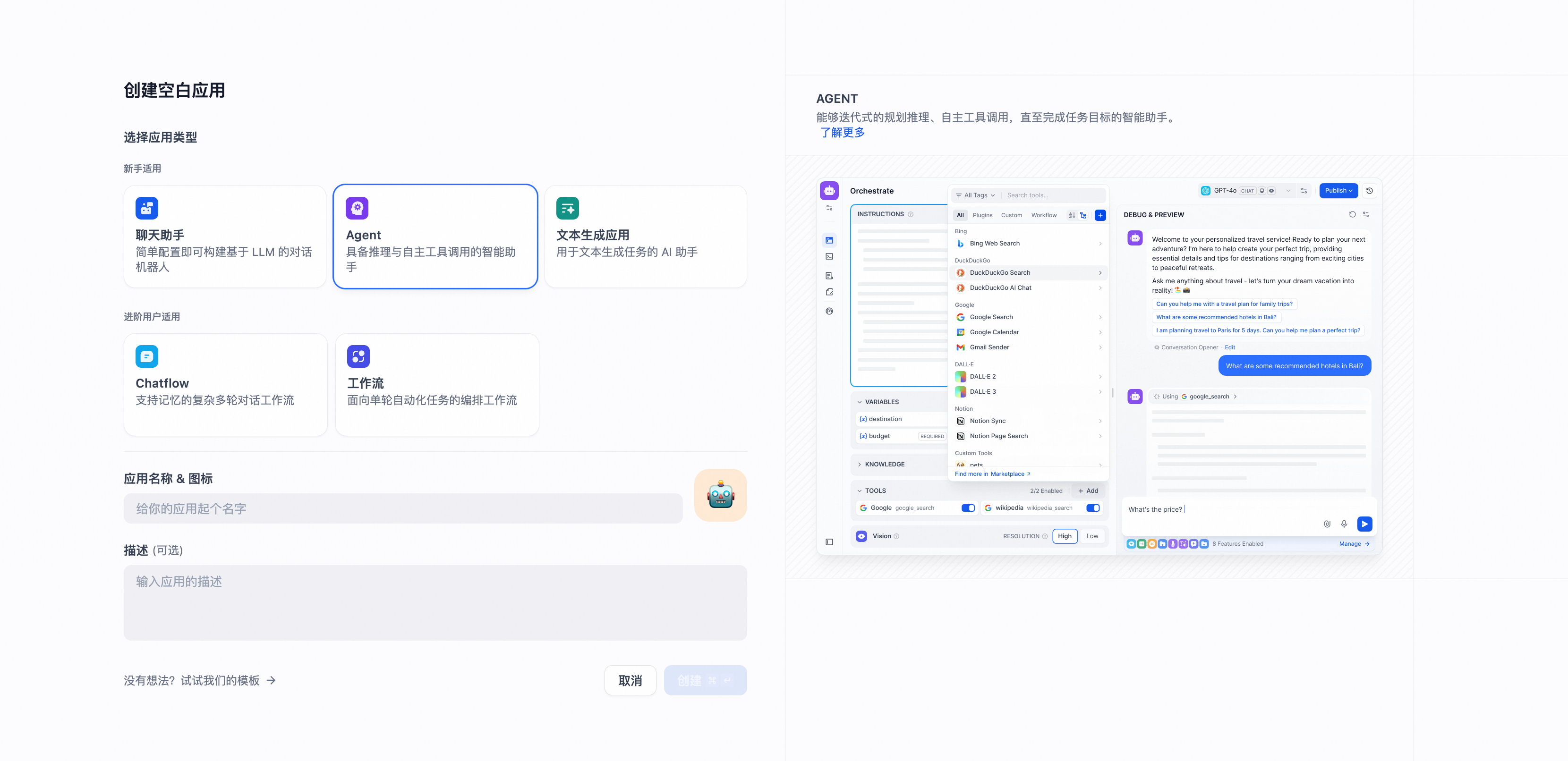The width and height of the screenshot is (1568, 761).
Task: Switch to the Workflow tools tab
Action: click(1043, 215)
